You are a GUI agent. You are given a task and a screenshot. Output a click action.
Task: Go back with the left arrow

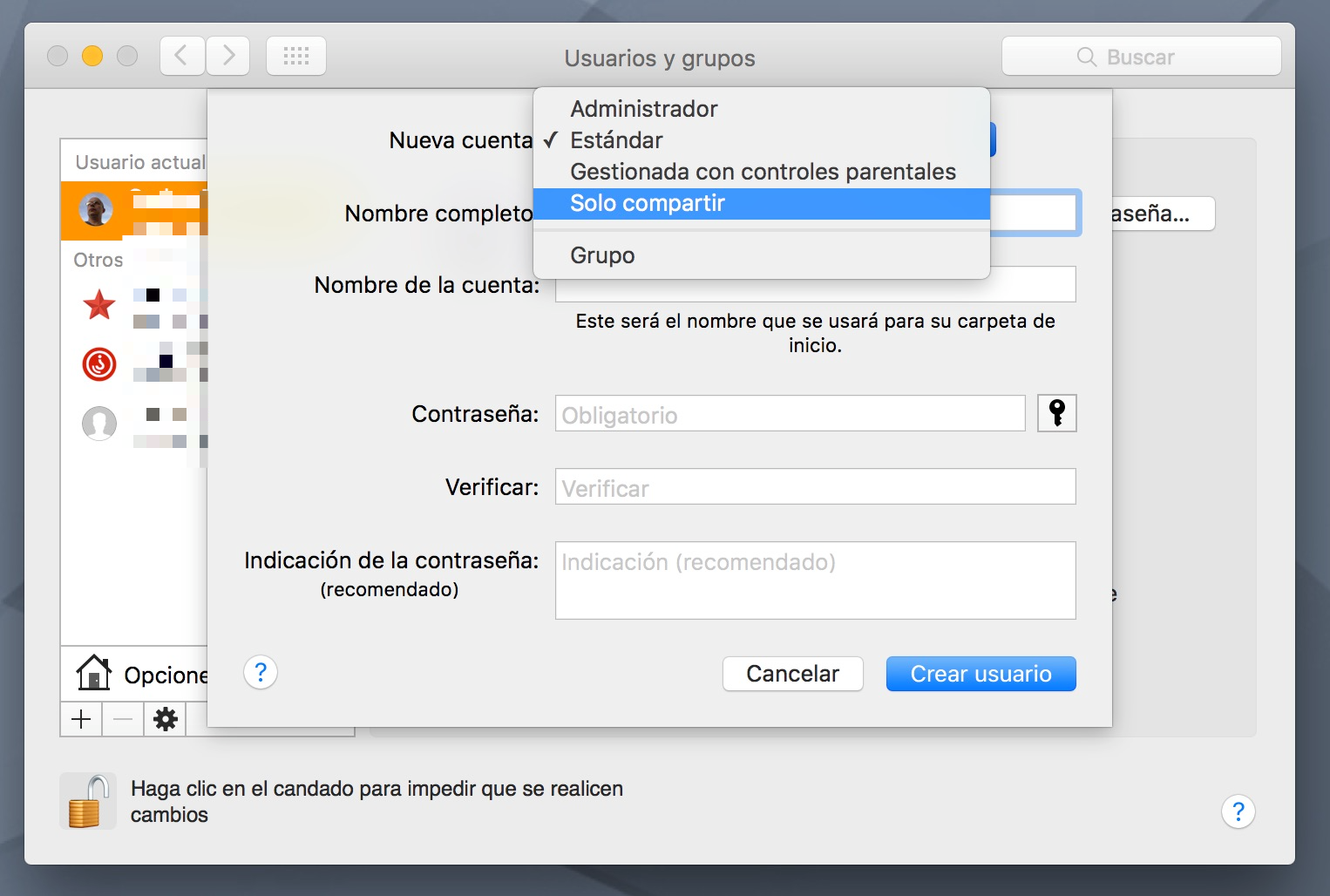pyautogui.click(x=182, y=57)
